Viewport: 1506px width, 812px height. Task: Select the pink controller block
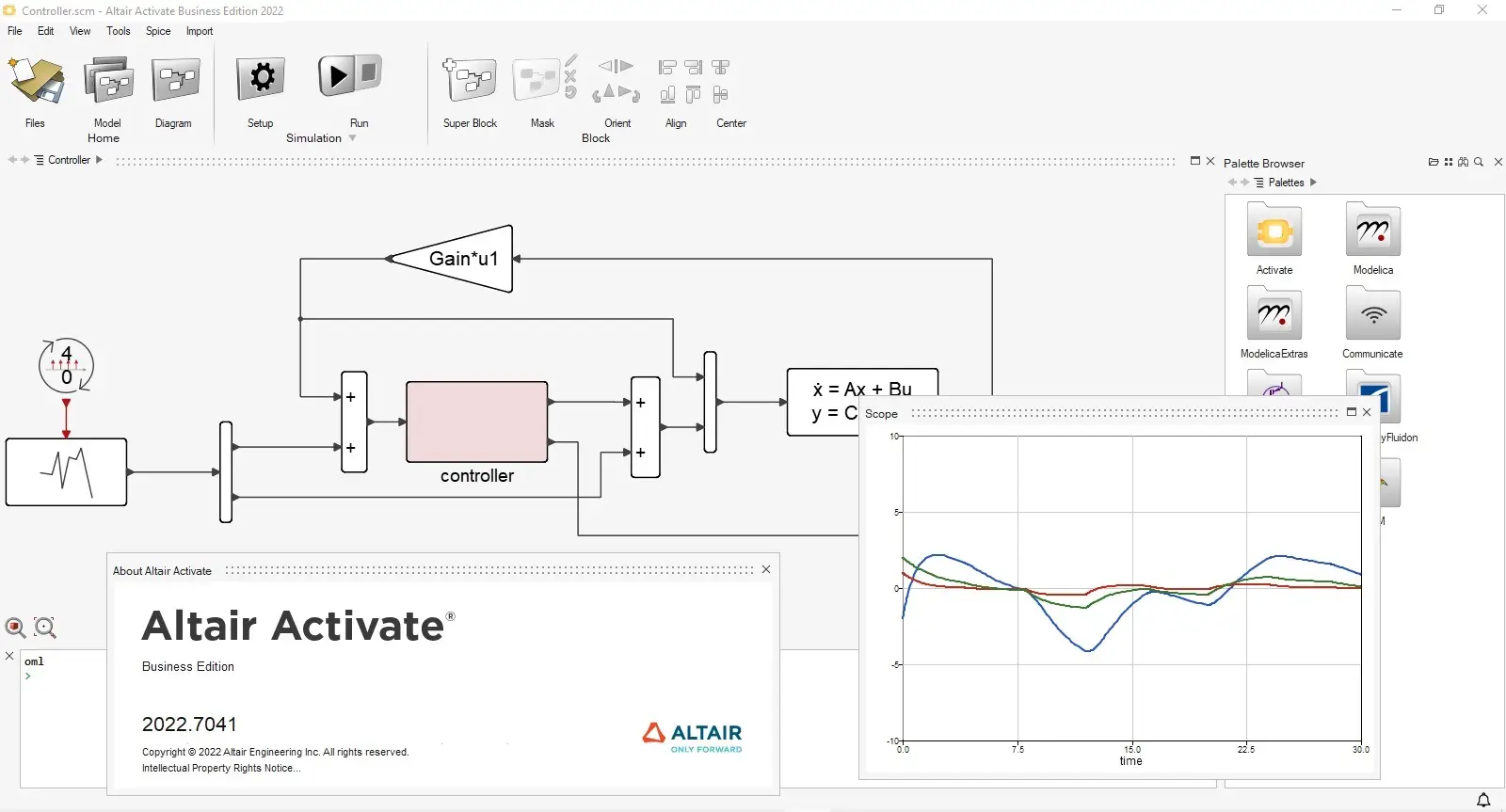[x=477, y=422]
